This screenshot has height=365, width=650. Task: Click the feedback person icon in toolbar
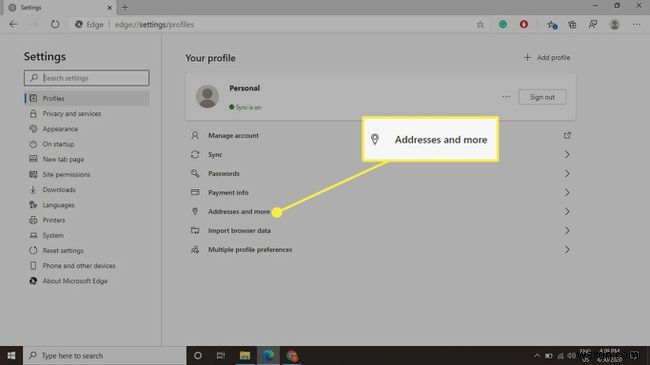(593, 24)
